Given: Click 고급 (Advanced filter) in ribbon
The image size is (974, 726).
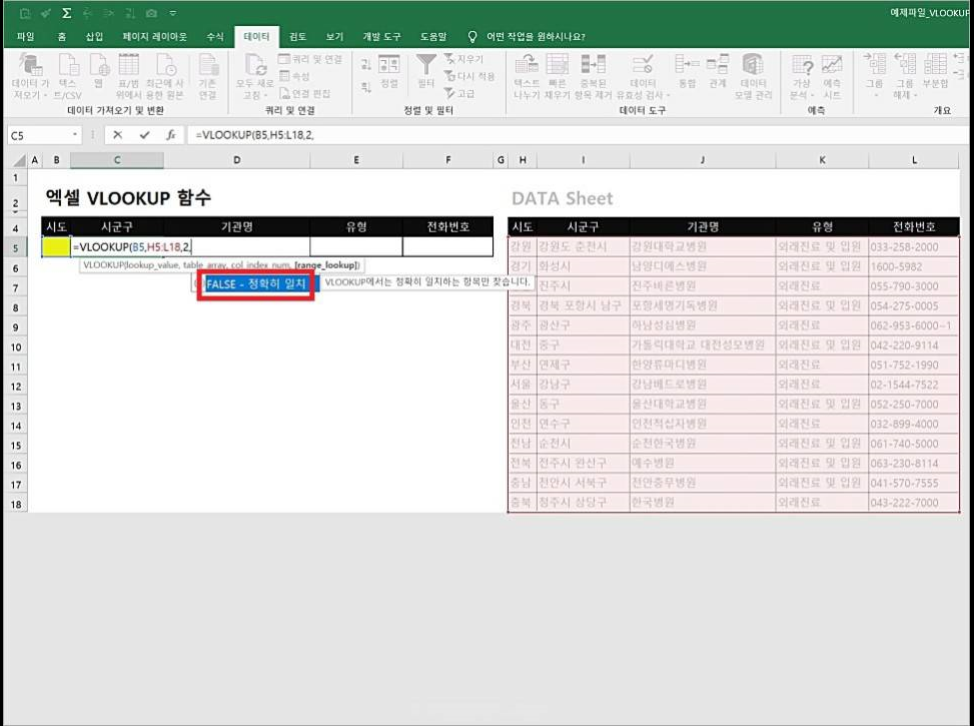Looking at the screenshot, I should tap(460, 94).
